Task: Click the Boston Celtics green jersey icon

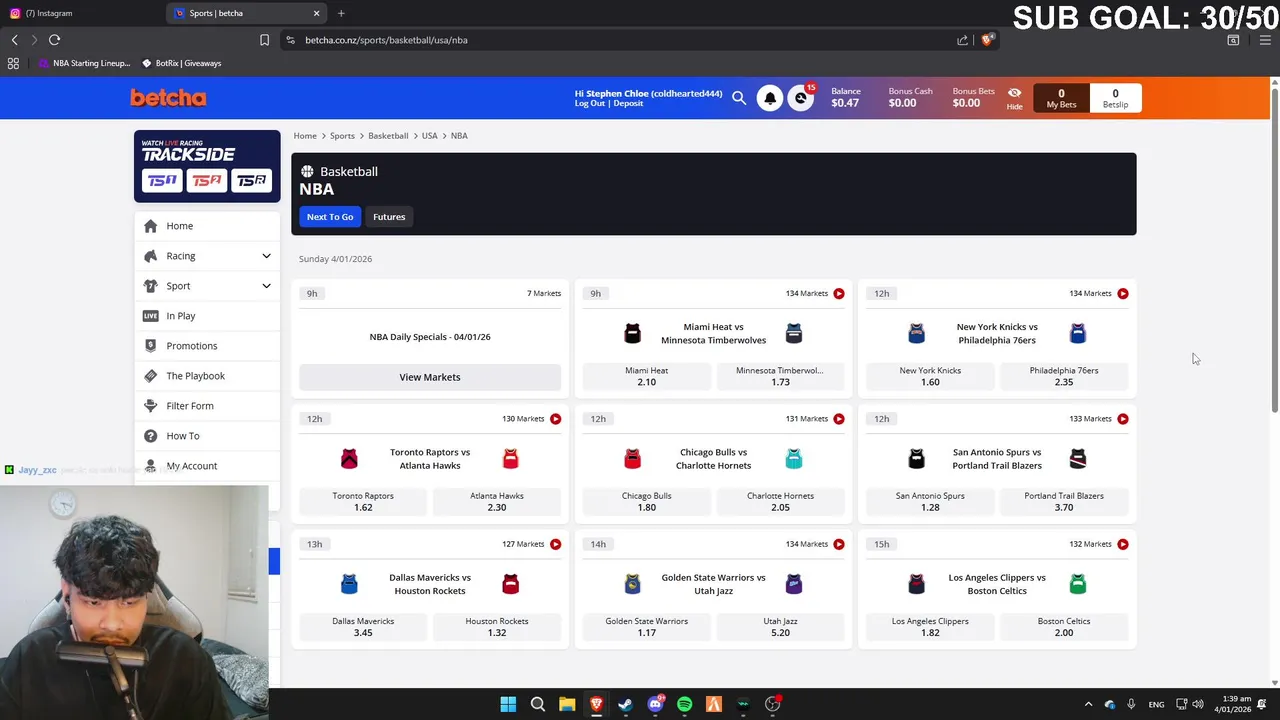Action: click(x=1077, y=584)
